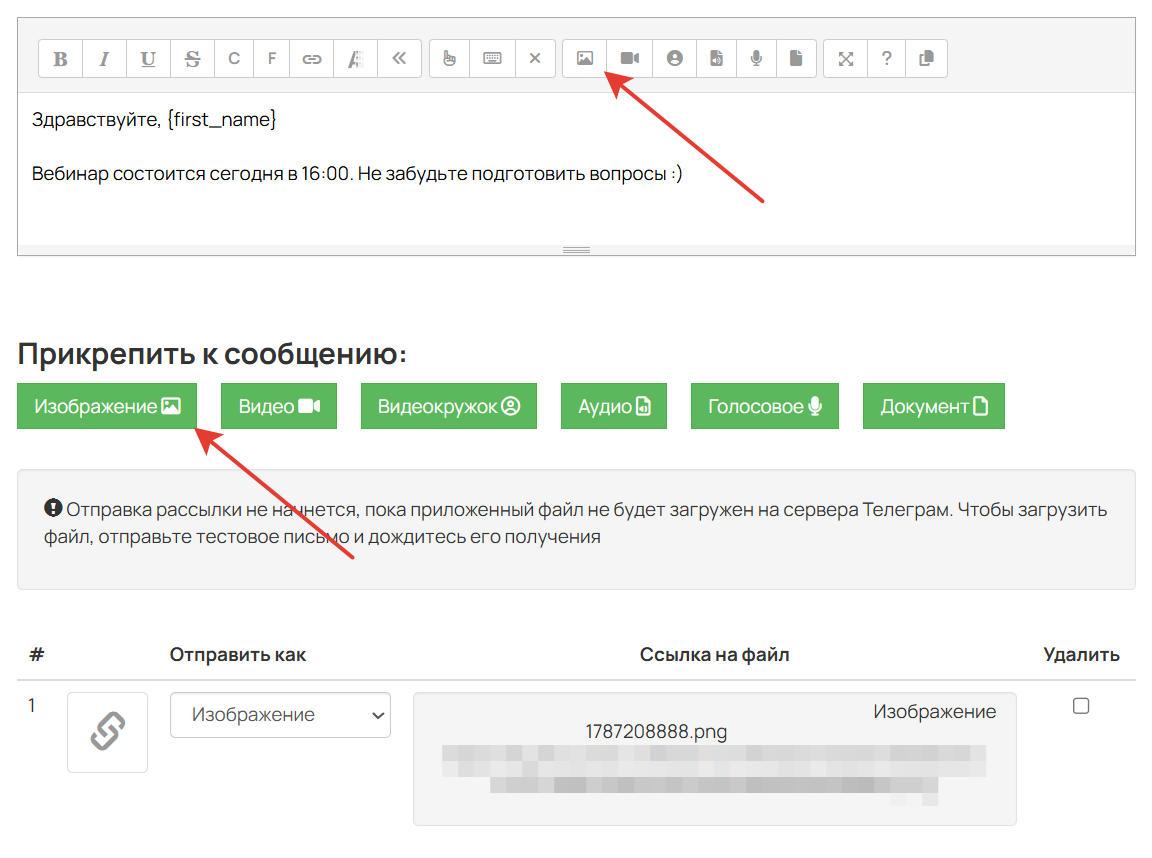The height and width of the screenshot is (858, 1152).
Task: Click the X toolbar icon
Action: click(x=535, y=59)
